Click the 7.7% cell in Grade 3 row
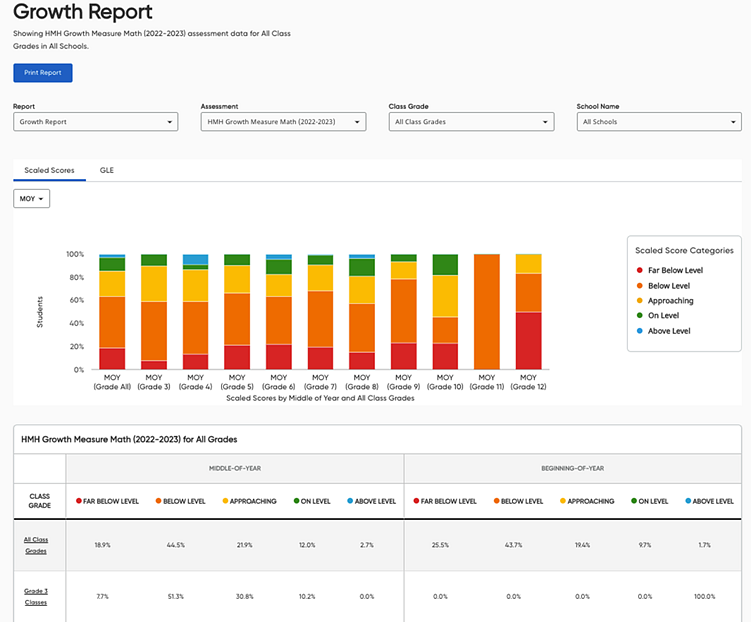 click(x=102, y=597)
